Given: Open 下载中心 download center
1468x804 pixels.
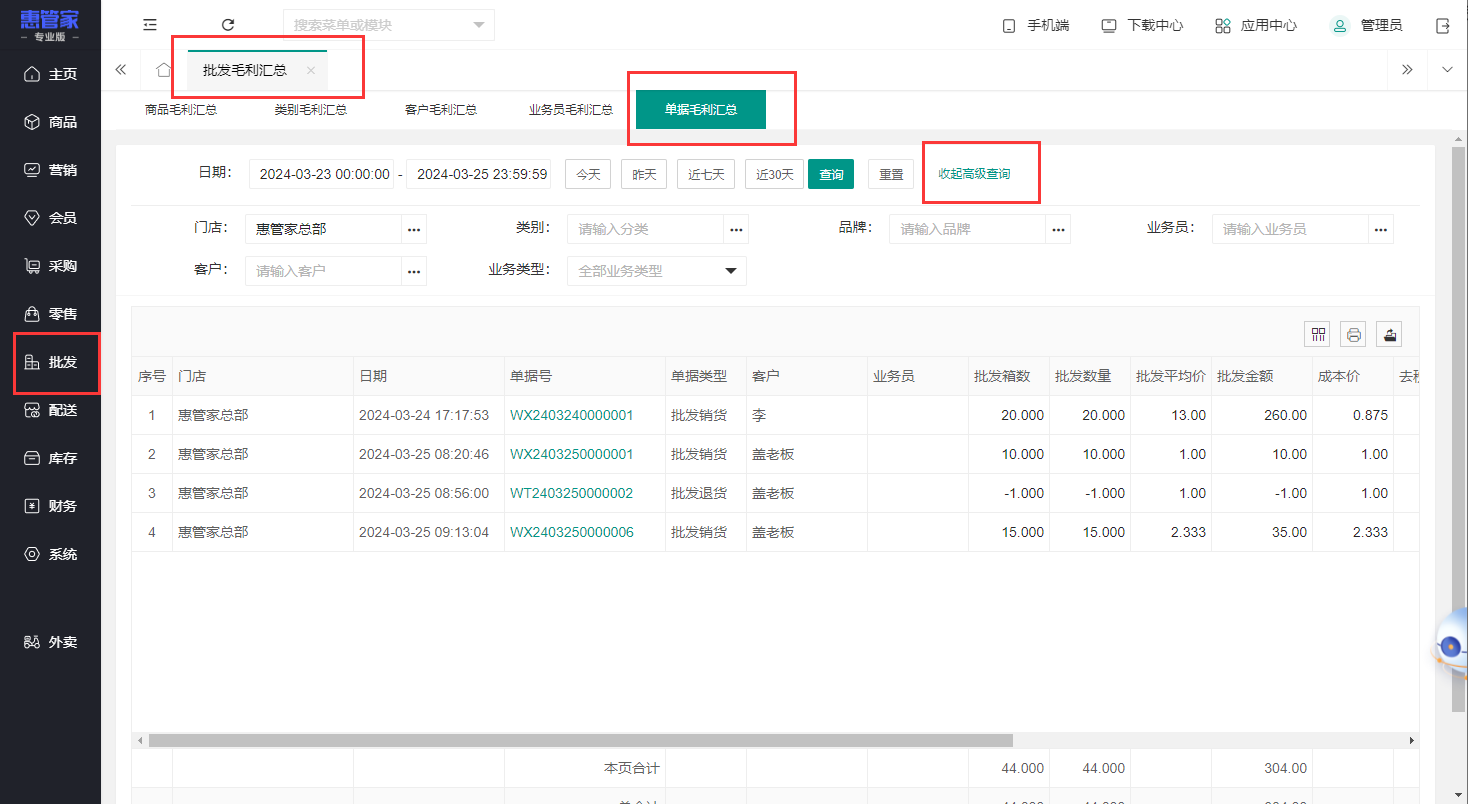Looking at the screenshot, I should pyautogui.click(x=1142, y=25).
